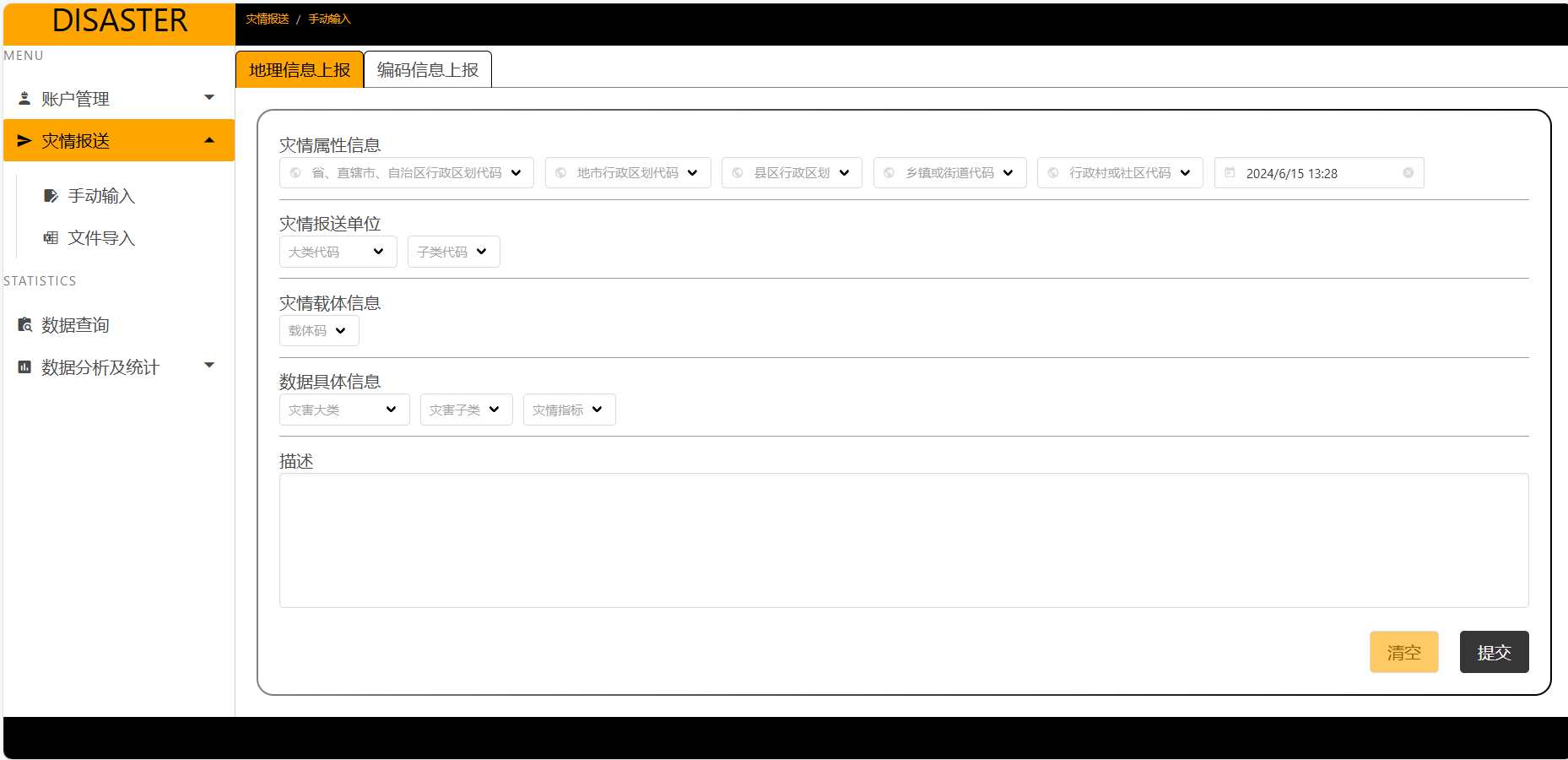Screen dimensions: 1568x760
Task: Open the 乡镇或街道代码 dropdown
Action: (950, 173)
